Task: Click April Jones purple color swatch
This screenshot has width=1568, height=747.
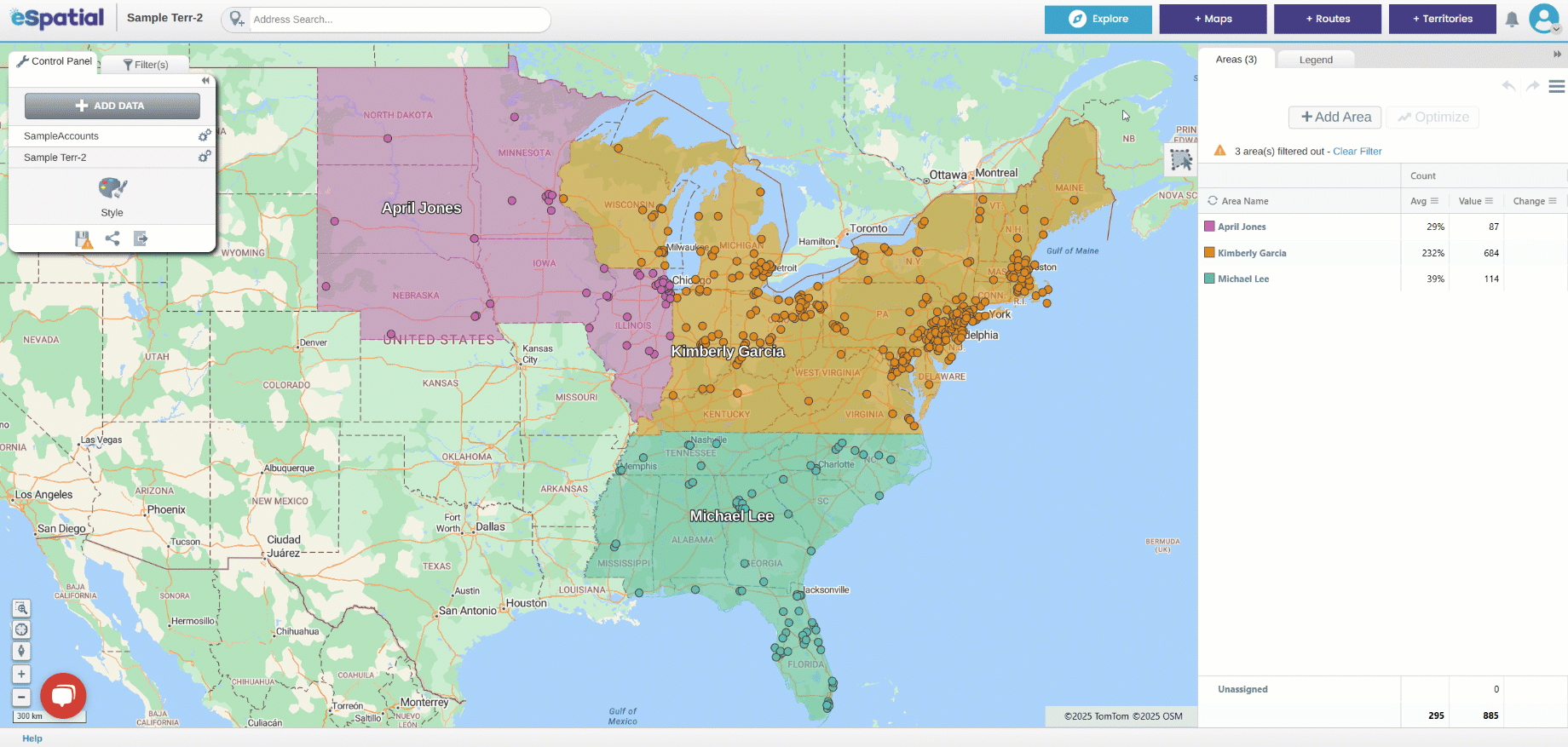Action: pos(1209,227)
